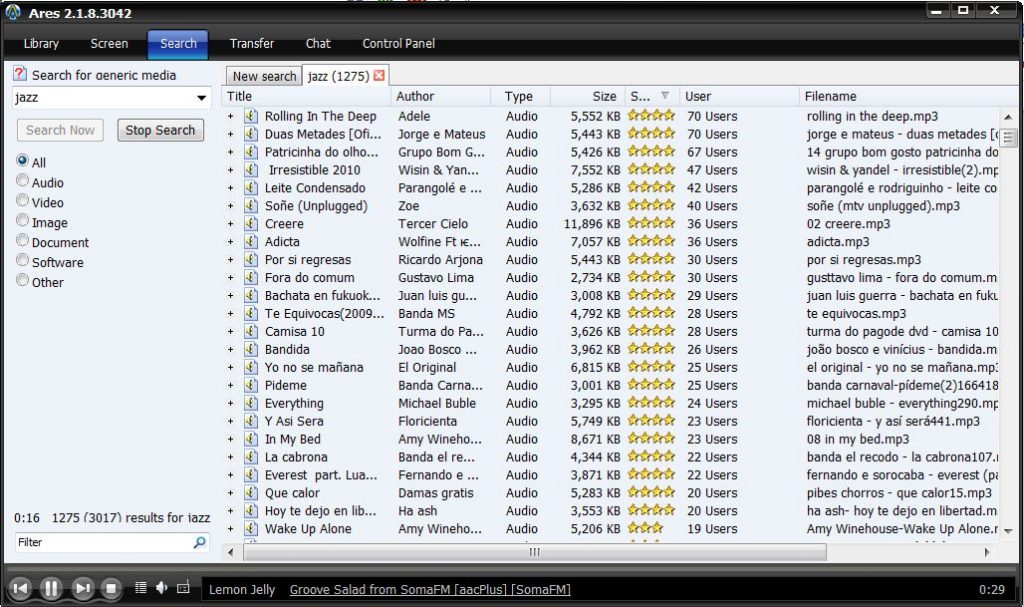Click the help icon beside Search for generic media
The image size is (1024, 607).
20,74
